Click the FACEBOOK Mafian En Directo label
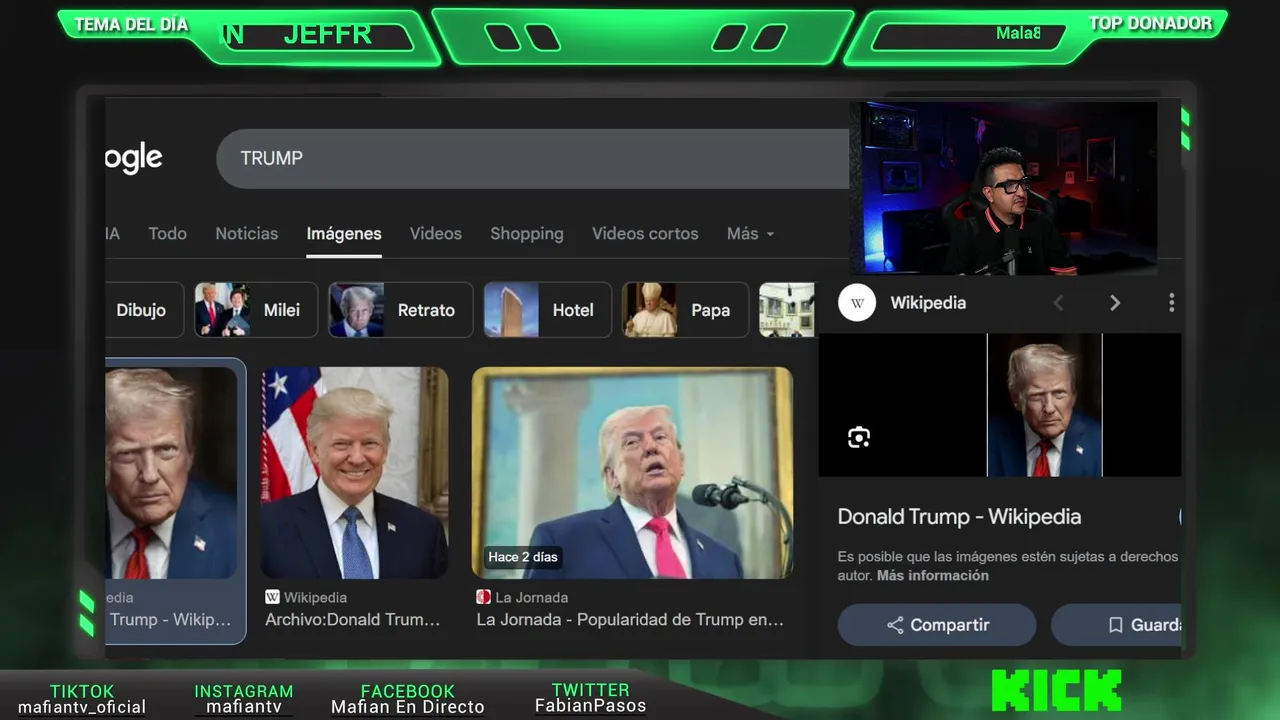Image resolution: width=1280 pixels, height=720 pixels. click(x=408, y=699)
